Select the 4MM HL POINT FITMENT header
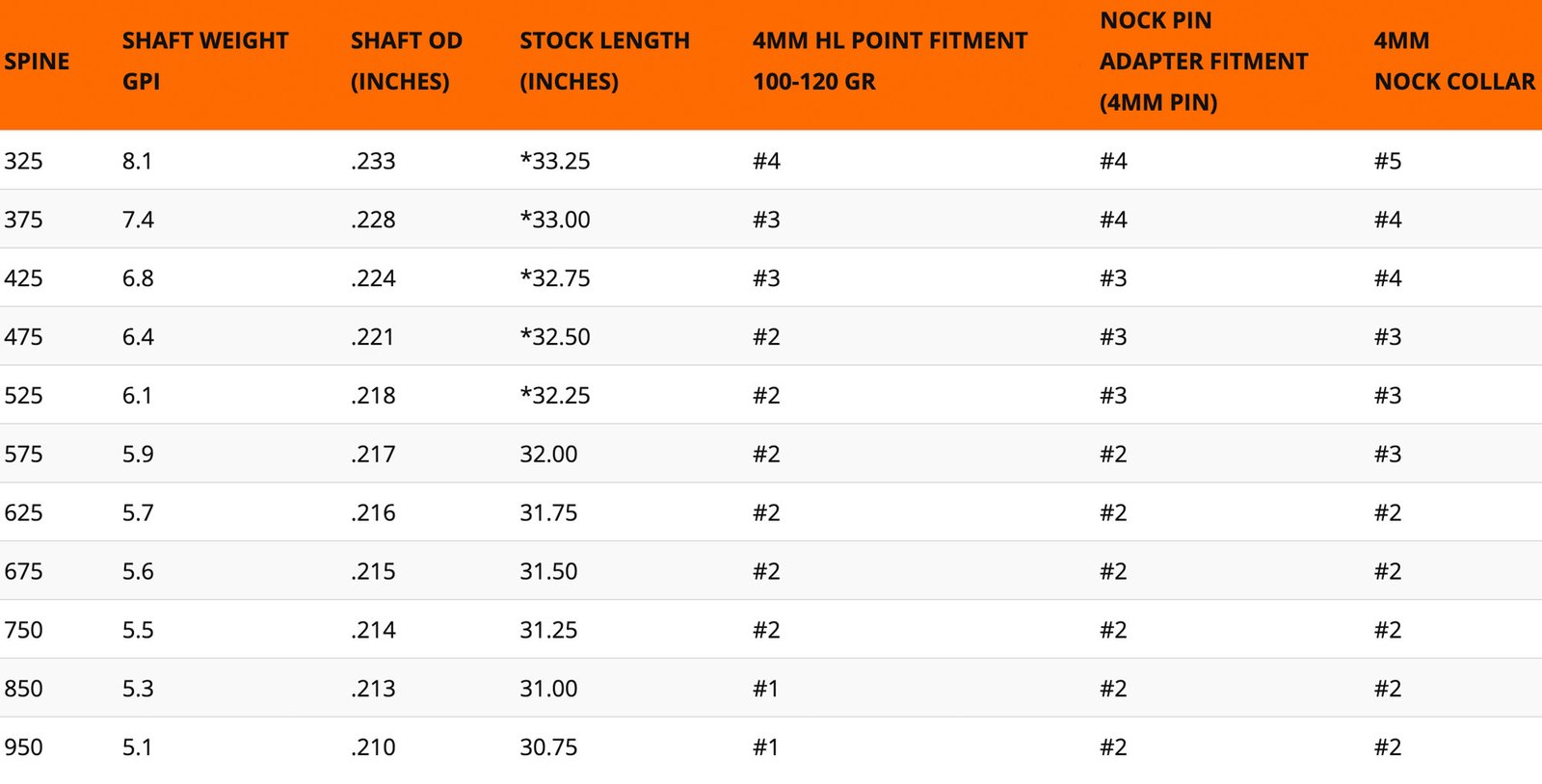Viewport: 1542px width, 784px height. [x=890, y=61]
